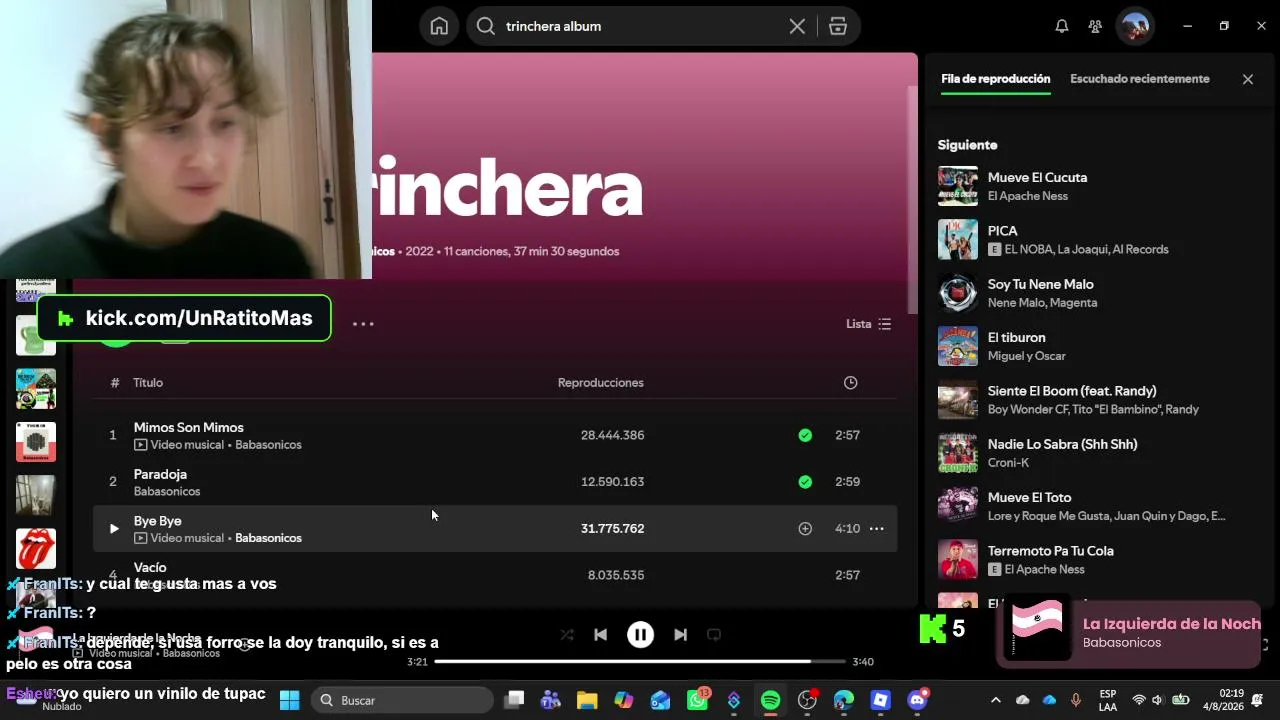Open Microsoft Teams from taskbar
This screenshot has height=720, width=1280.
550,700
